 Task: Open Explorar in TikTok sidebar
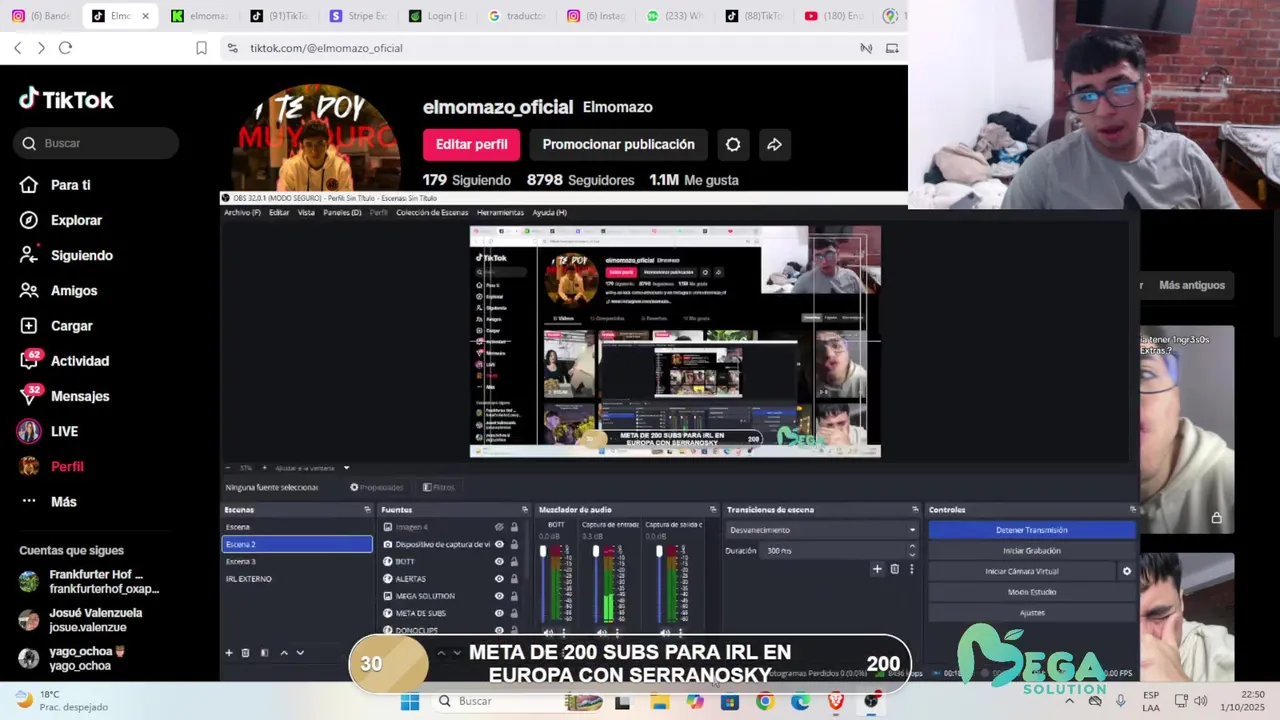click(x=61, y=220)
